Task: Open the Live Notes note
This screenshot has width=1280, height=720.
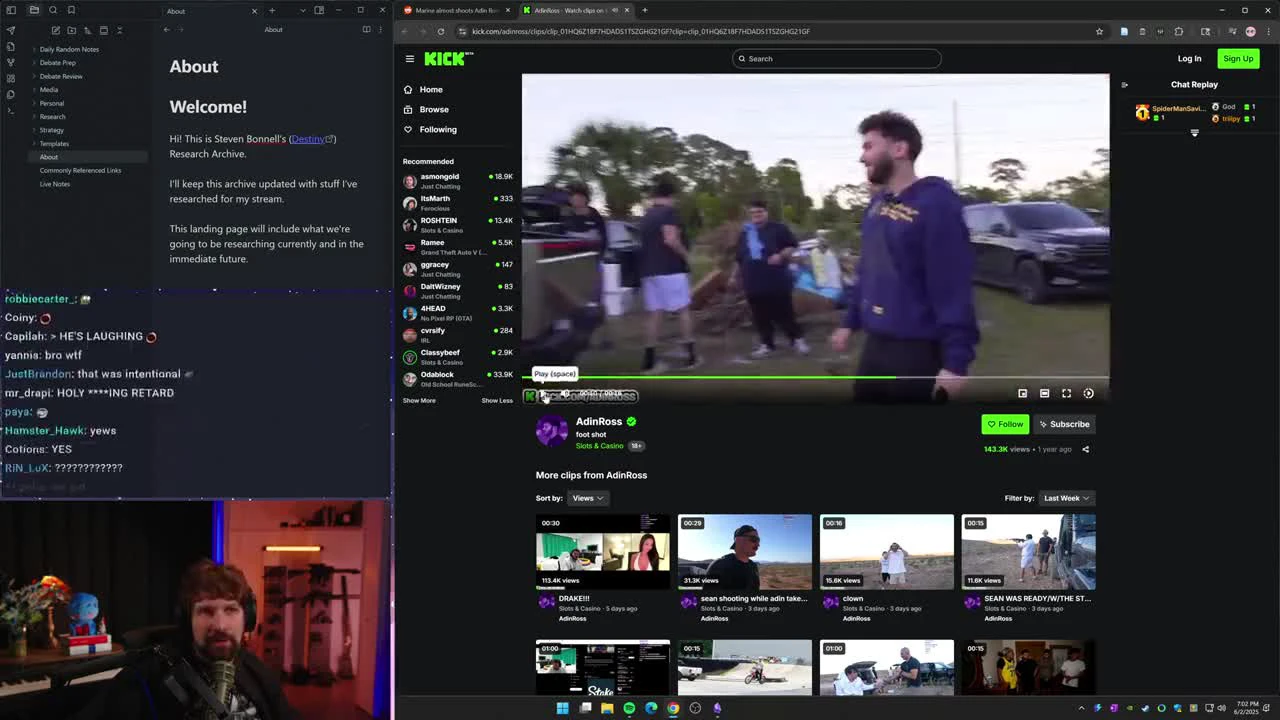Action: pos(55,184)
